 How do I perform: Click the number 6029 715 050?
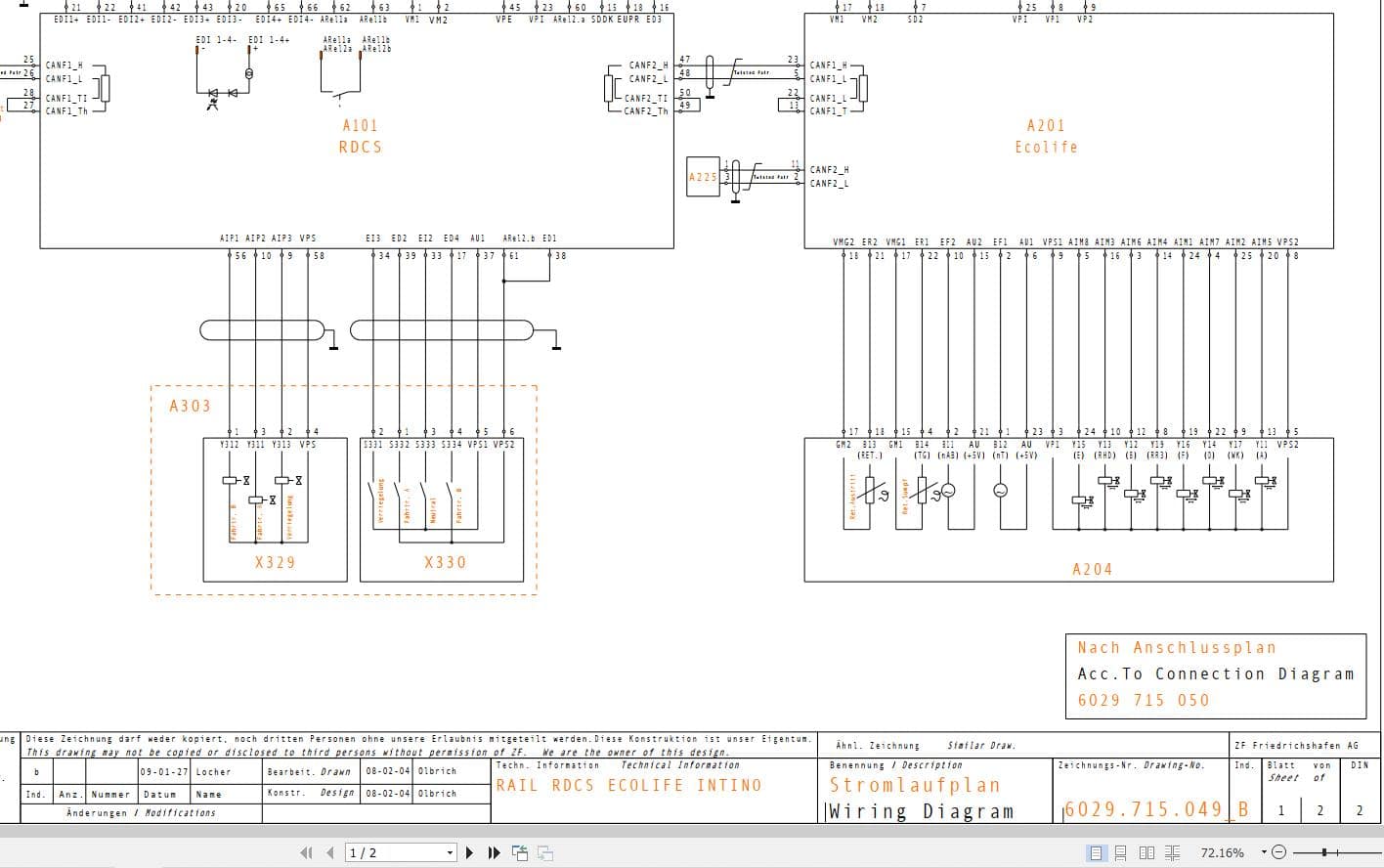point(1143,700)
